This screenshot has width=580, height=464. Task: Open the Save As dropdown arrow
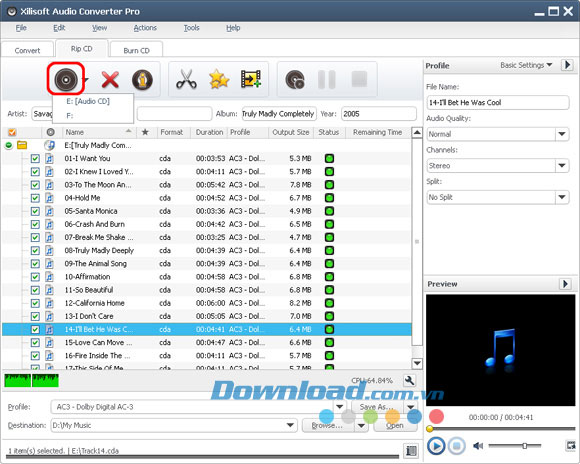(x=411, y=407)
